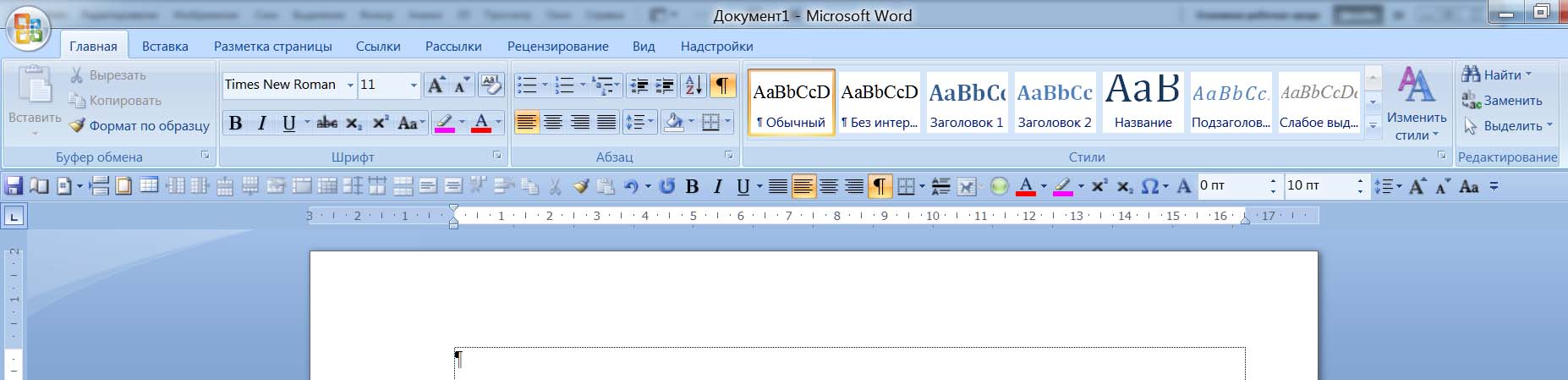Click the open-book icon next to Save
Viewport: 1568px width, 380px height.
[39, 186]
